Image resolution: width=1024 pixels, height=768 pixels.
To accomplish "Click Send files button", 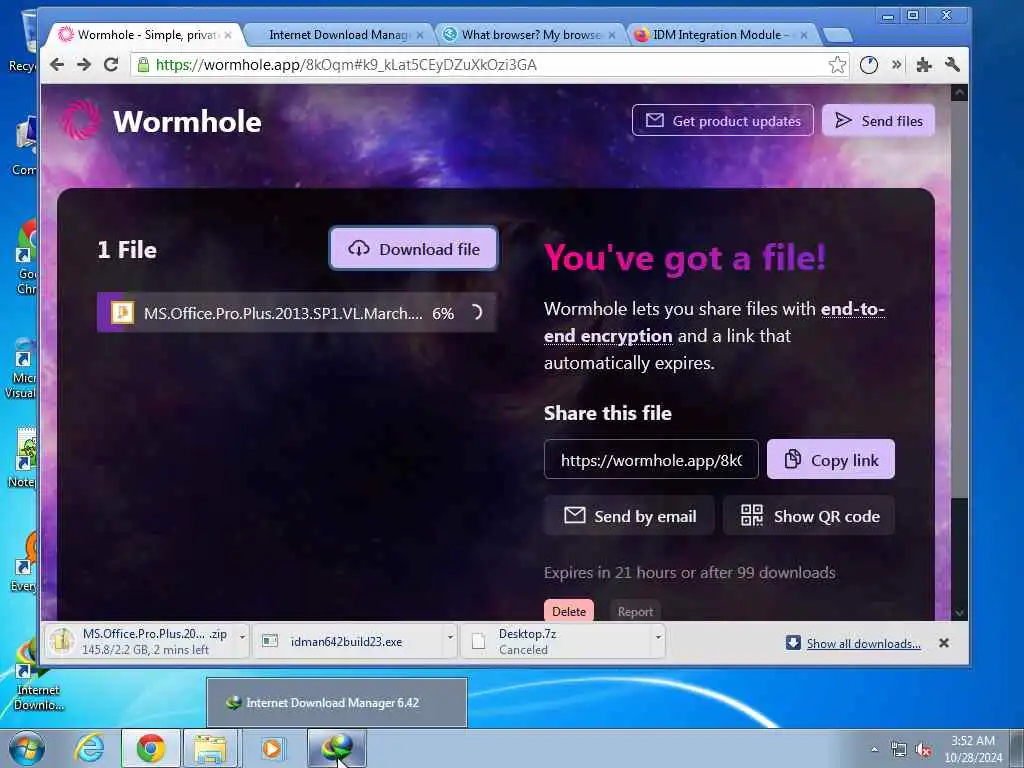I will tap(878, 120).
